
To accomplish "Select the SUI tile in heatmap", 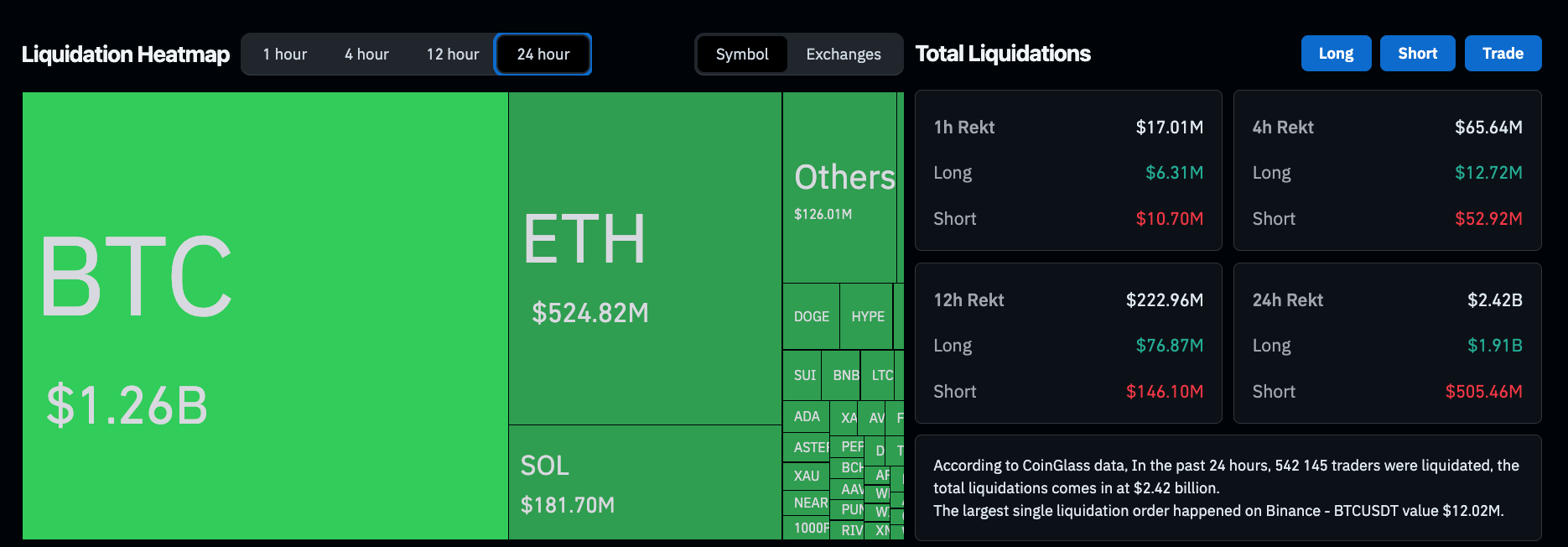I will click(x=802, y=375).
